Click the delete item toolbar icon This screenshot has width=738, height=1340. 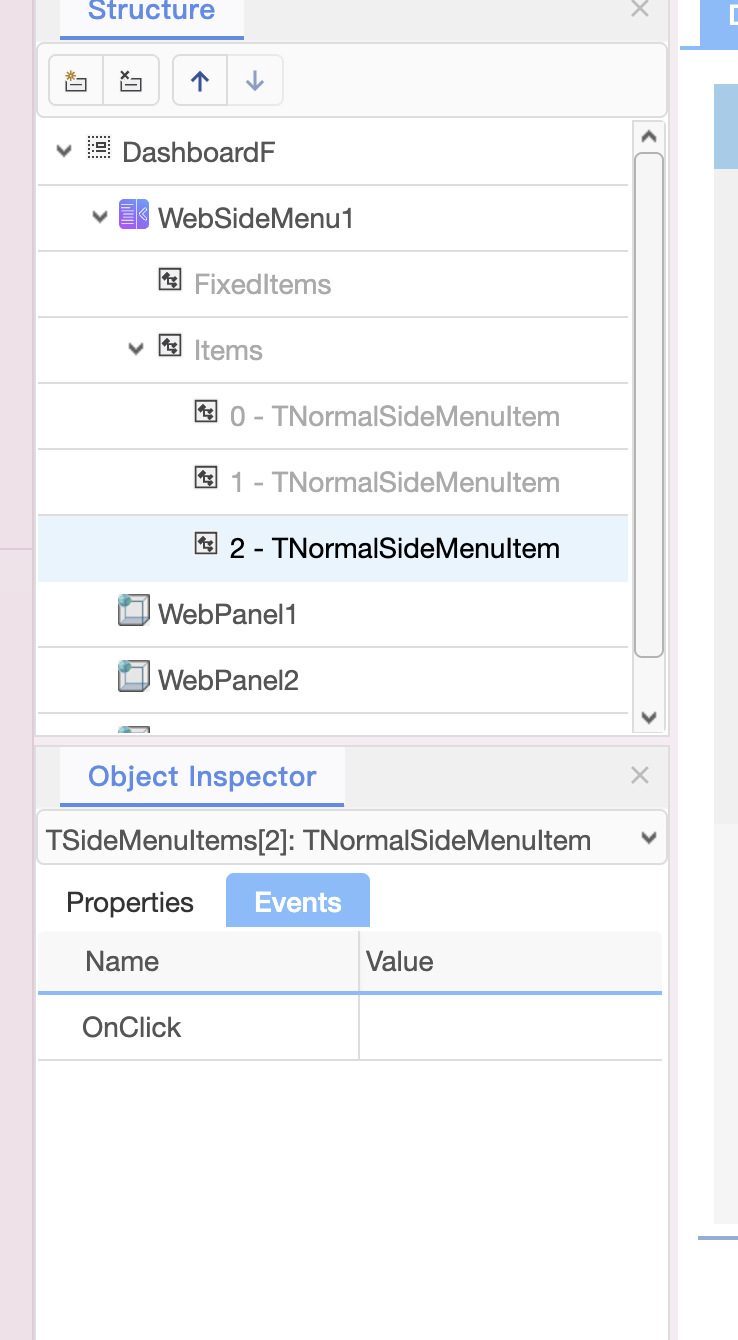click(x=130, y=81)
